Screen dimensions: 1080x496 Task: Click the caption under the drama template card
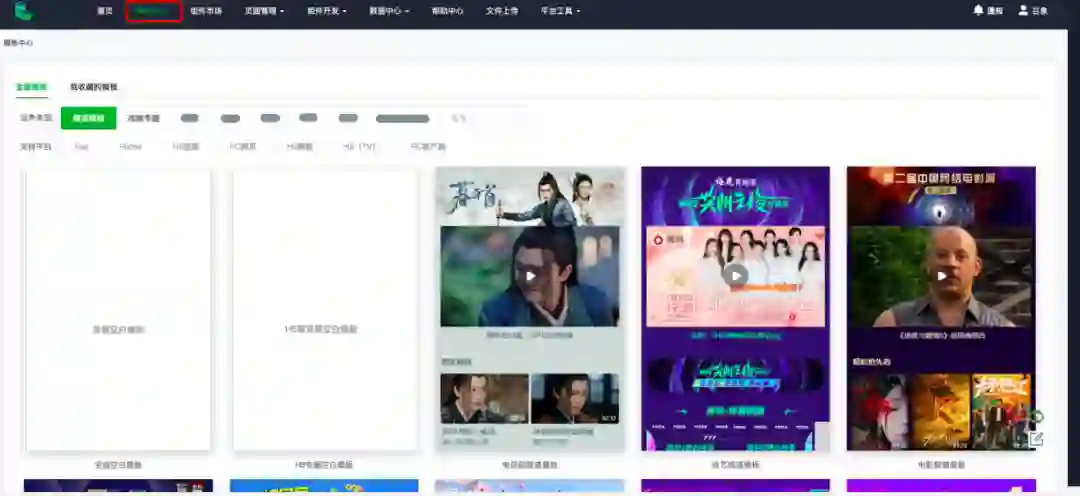click(x=530, y=465)
